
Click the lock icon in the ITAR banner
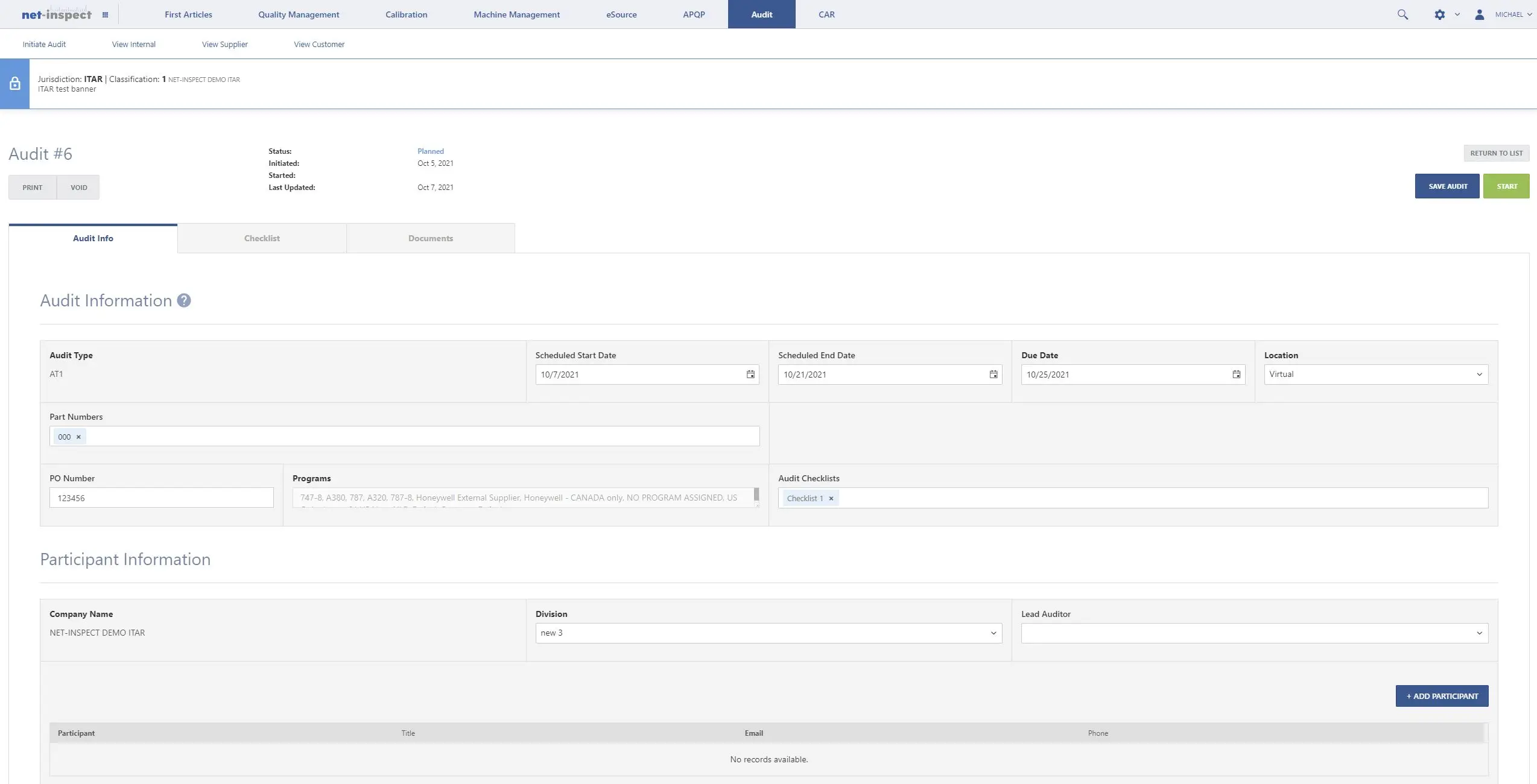point(14,83)
